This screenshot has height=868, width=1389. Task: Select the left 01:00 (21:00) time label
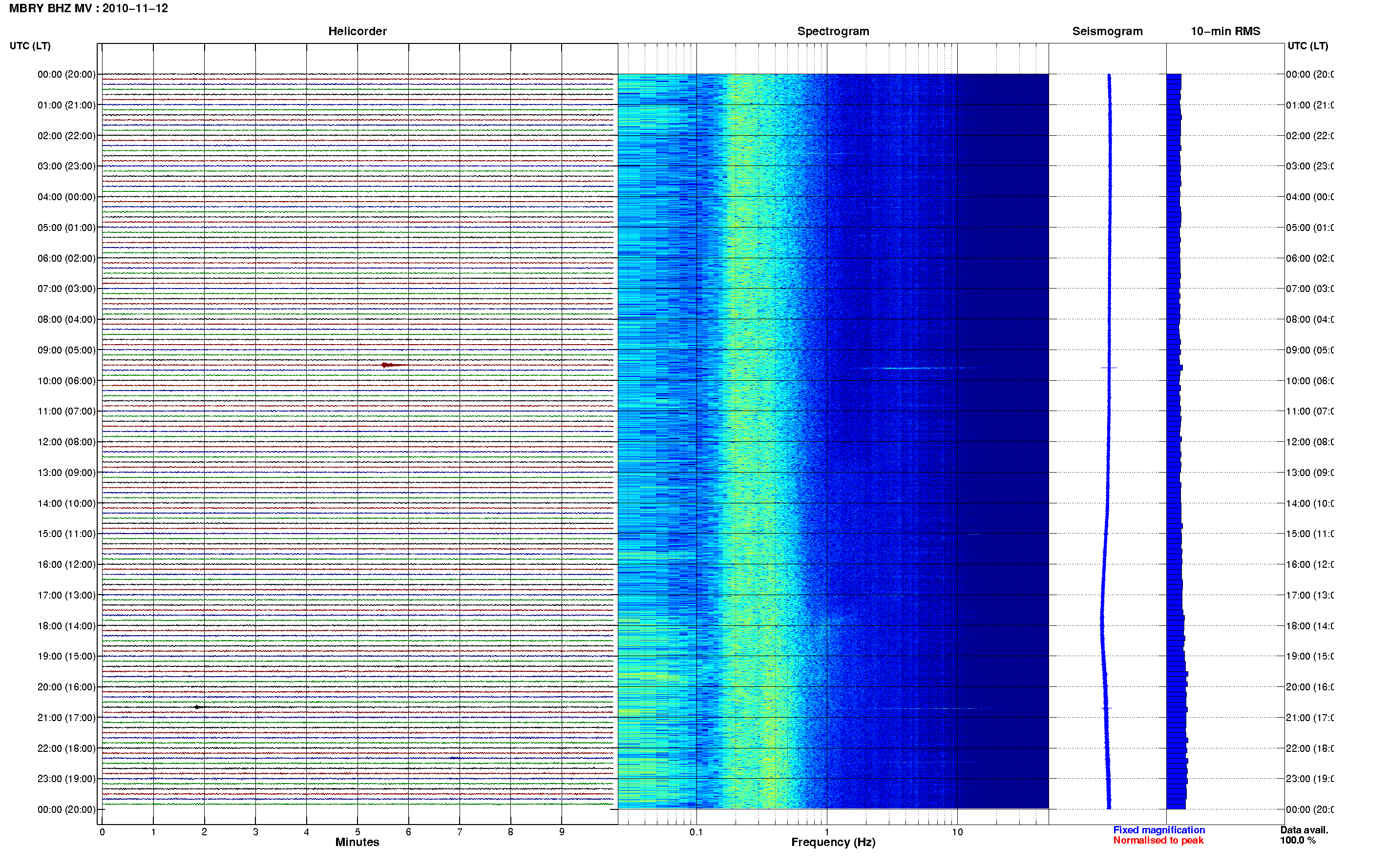coord(66,105)
